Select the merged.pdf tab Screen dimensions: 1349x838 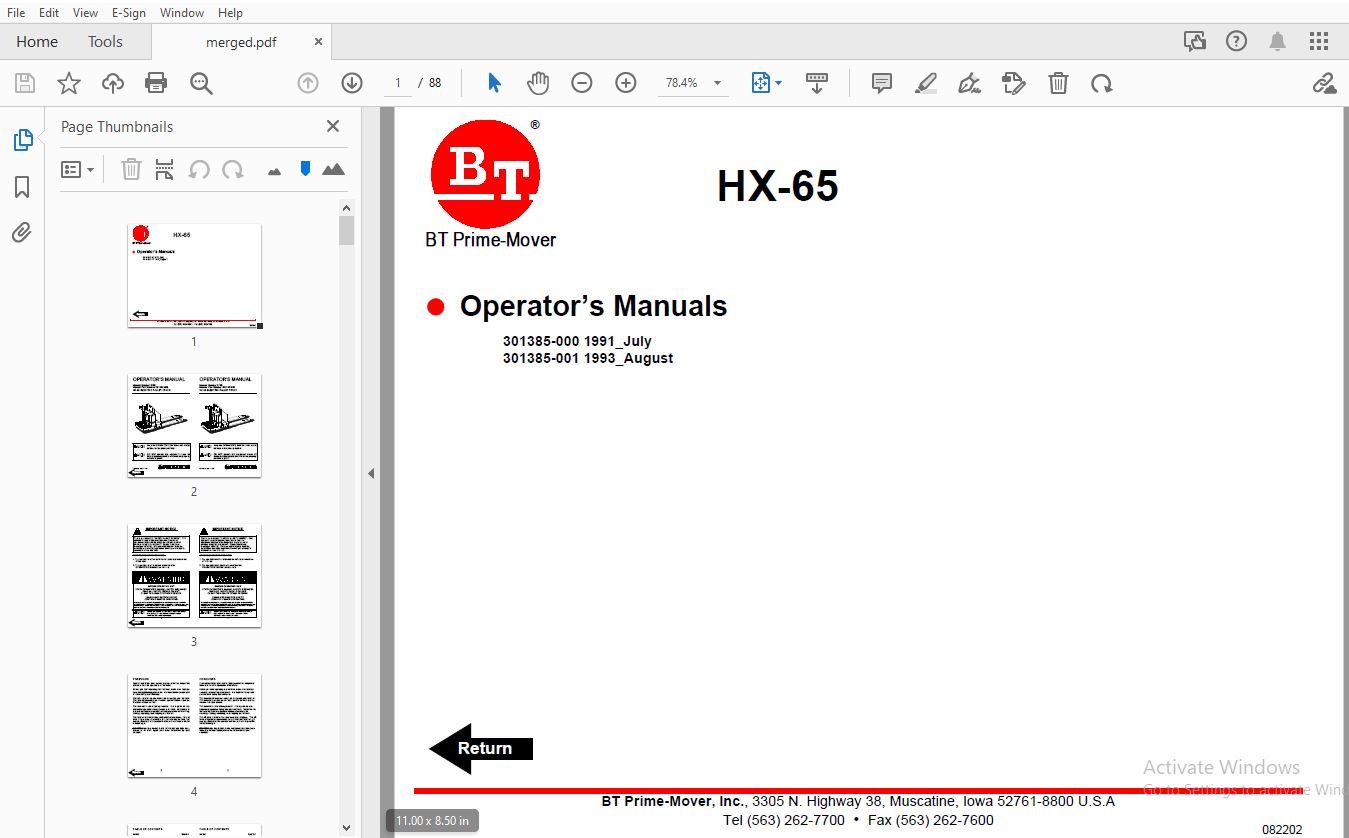pyautogui.click(x=241, y=42)
